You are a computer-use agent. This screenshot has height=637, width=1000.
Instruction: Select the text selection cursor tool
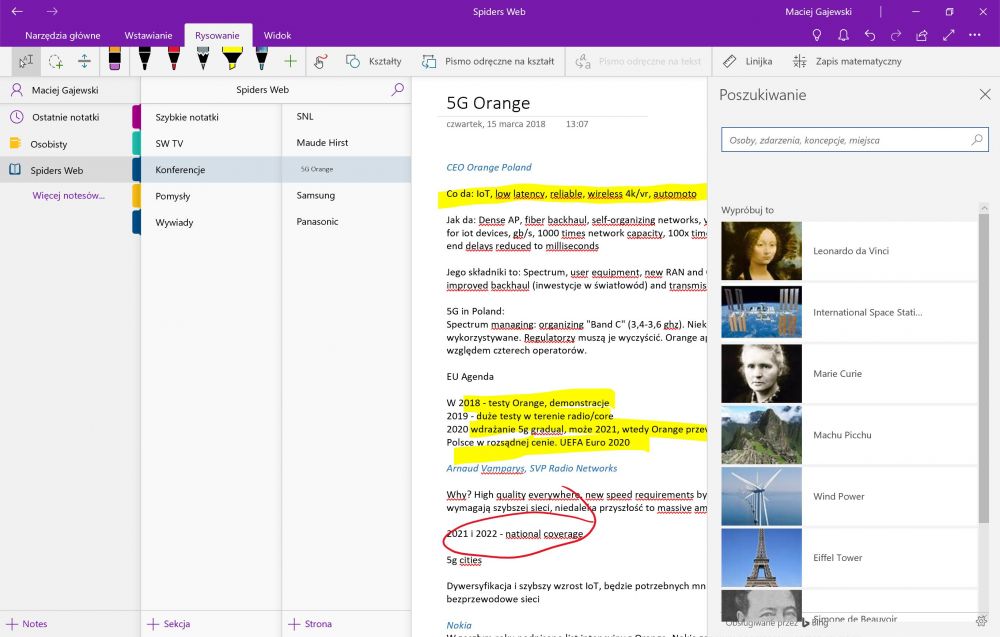point(26,61)
